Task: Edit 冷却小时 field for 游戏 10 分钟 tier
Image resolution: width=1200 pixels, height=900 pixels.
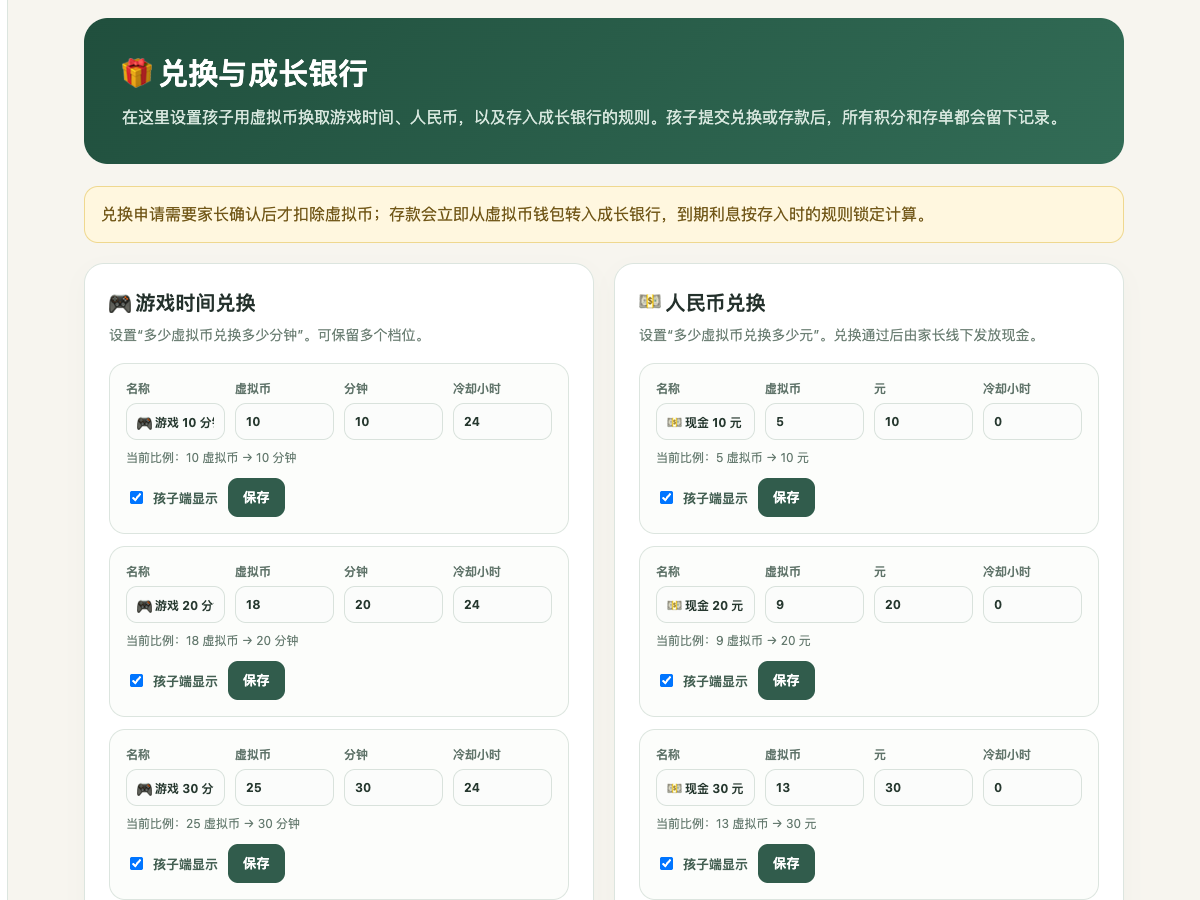Action: click(x=502, y=421)
